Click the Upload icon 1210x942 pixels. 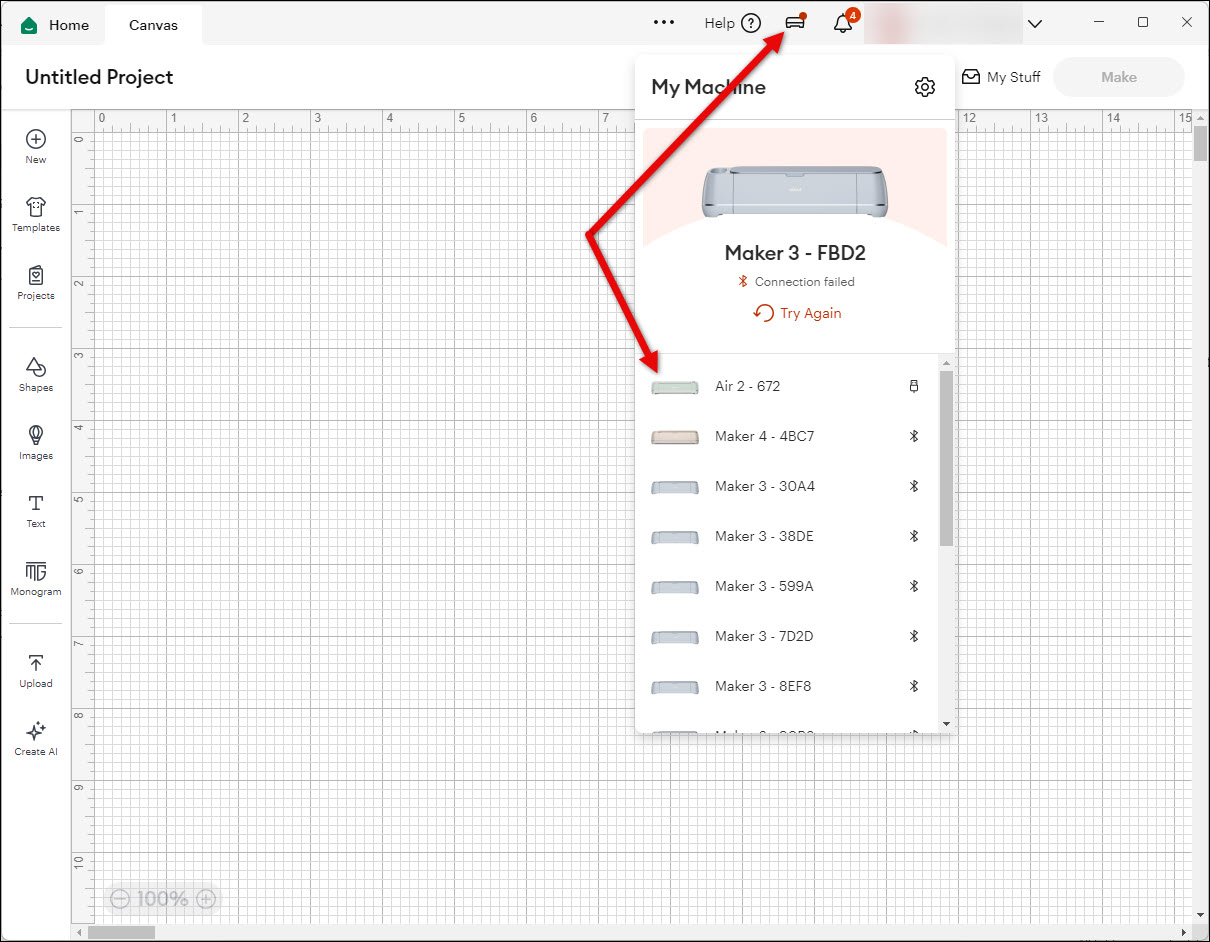point(35,668)
